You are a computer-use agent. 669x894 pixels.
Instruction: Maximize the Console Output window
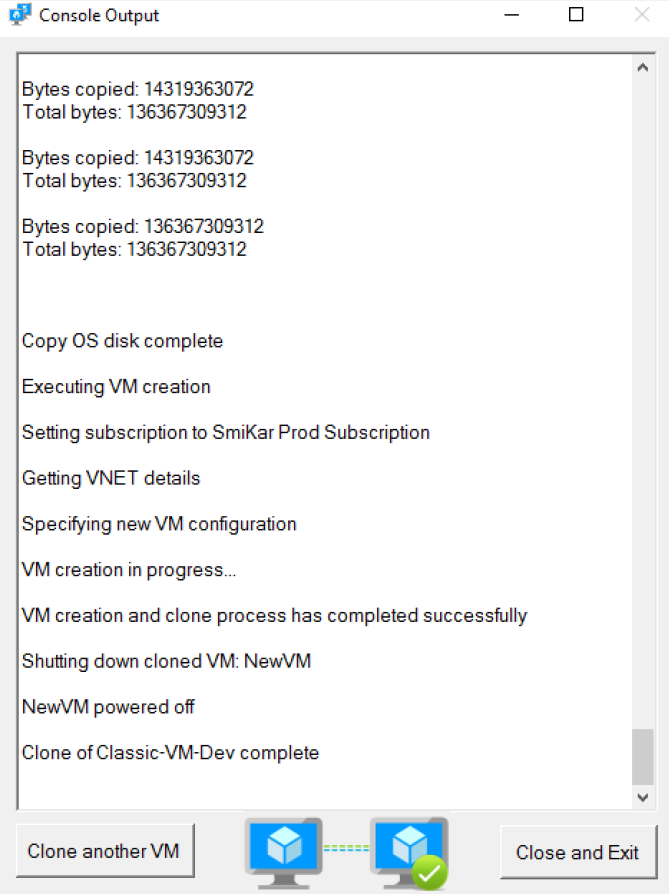[576, 15]
